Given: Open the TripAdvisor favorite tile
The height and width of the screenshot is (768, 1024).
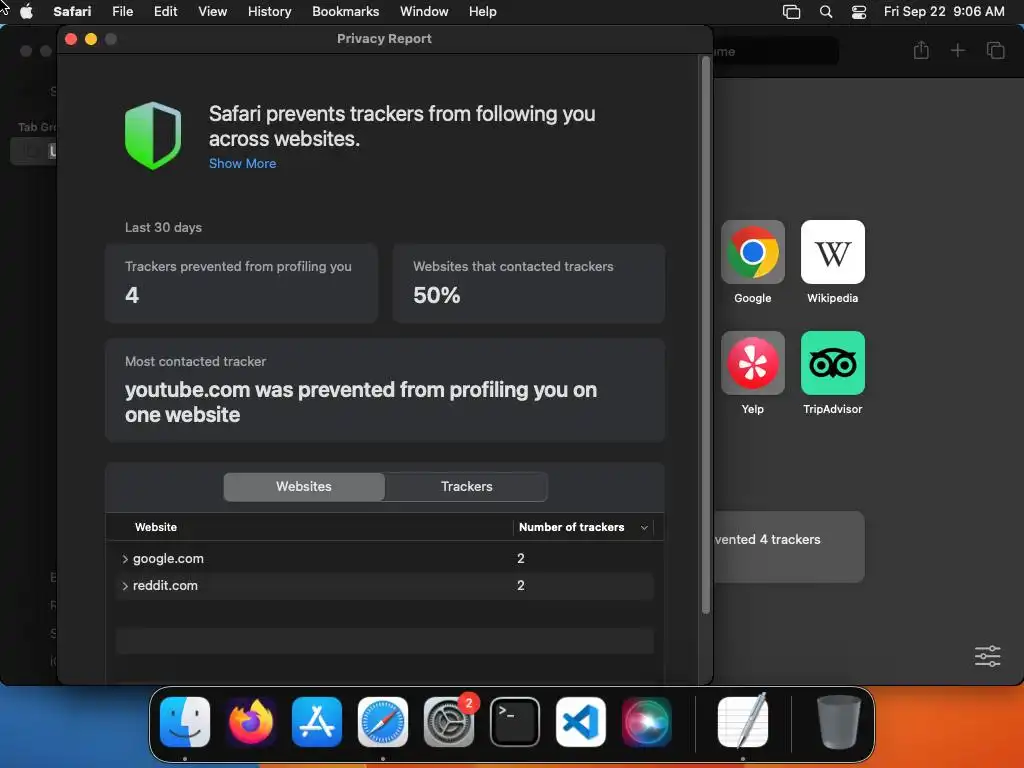Looking at the screenshot, I should pos(833,363).
